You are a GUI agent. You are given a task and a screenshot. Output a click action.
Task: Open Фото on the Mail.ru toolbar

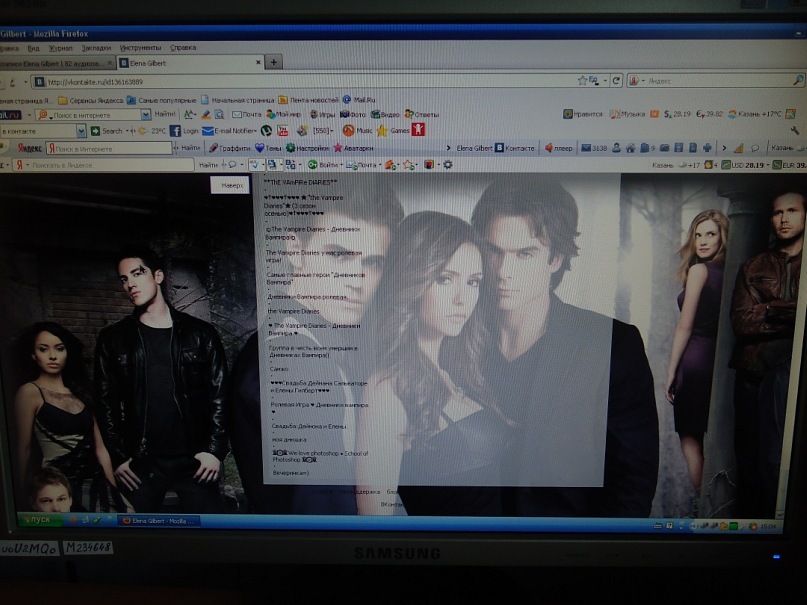(353, 114)
